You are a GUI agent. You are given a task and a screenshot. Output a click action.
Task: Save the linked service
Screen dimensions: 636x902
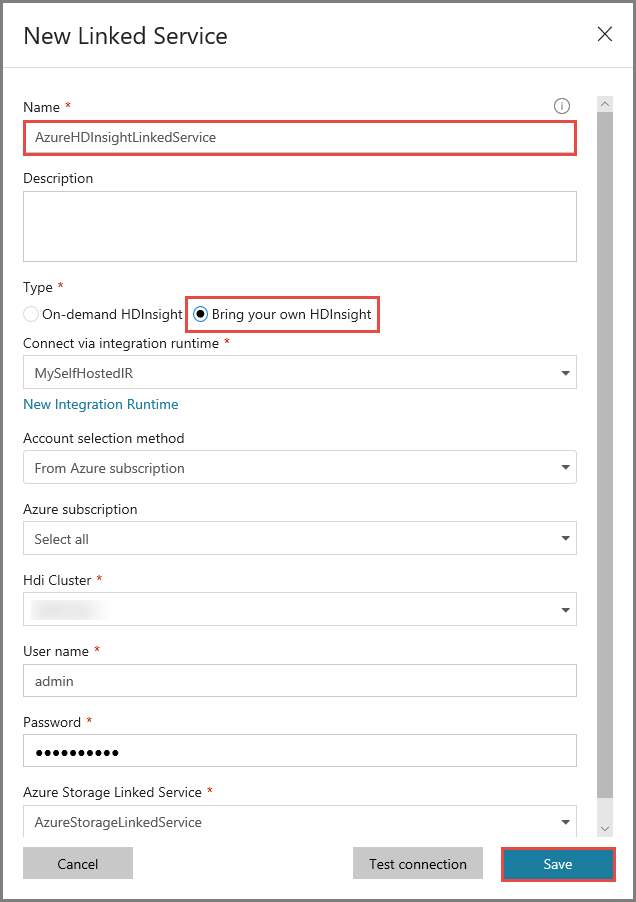558,863
